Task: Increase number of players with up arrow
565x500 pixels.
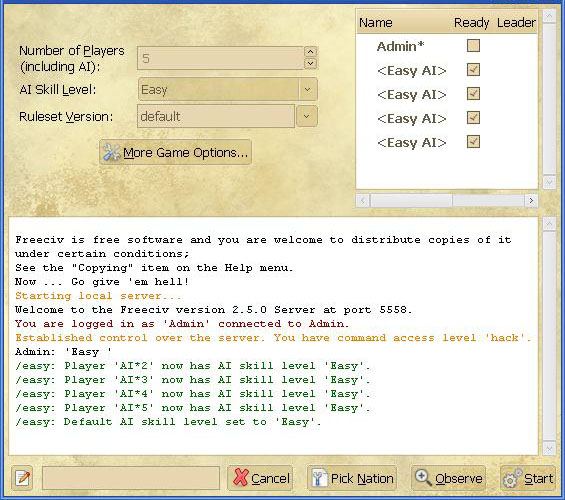Action: point(310,52)
